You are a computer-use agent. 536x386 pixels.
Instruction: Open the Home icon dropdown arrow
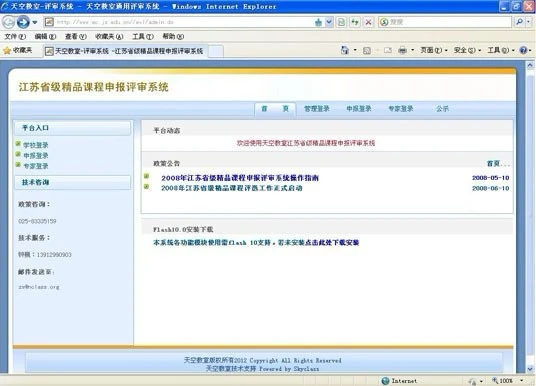pyautogui.click(x=355, y=51)
